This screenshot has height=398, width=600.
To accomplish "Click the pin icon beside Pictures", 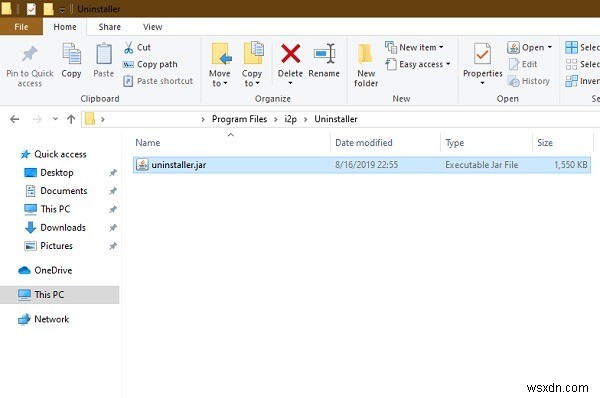I will pyautogui.click(x=113, y=246).
